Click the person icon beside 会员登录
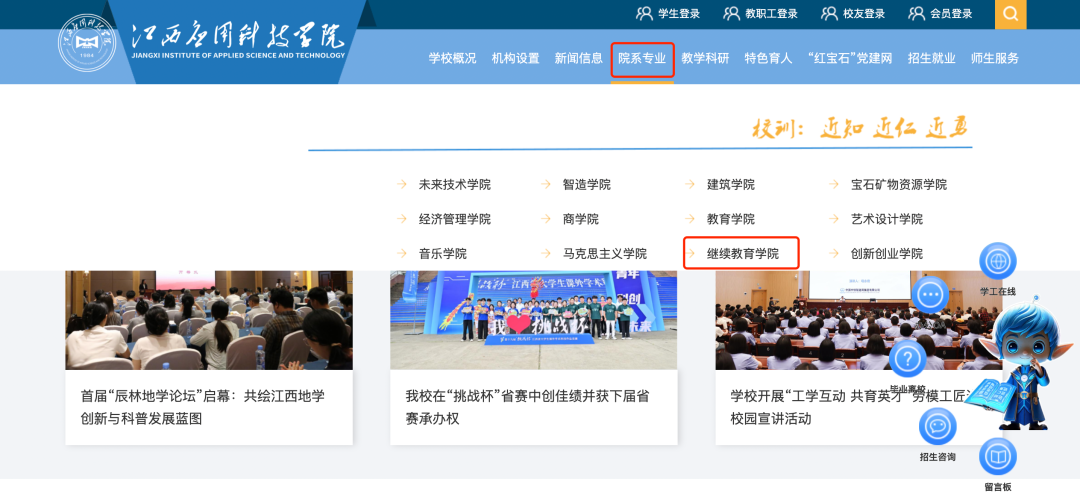Image resolution: width=1080 pixels, height=500 pixels. click(917, 14)
